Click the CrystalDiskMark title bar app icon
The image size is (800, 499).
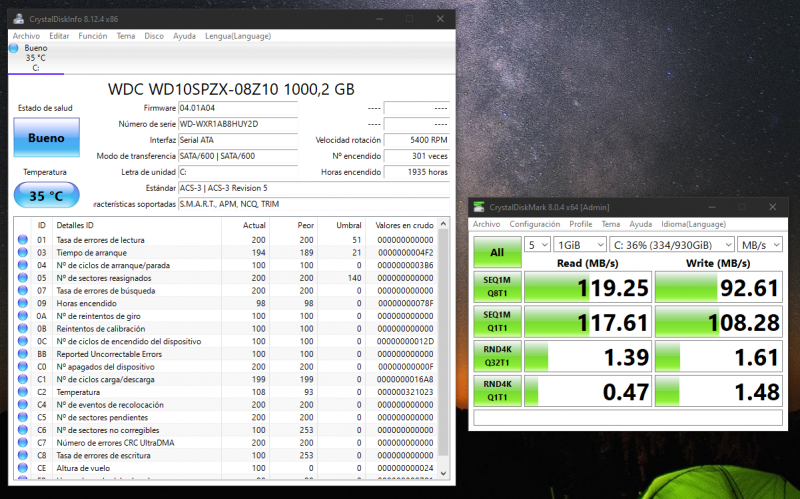[479, 207]
